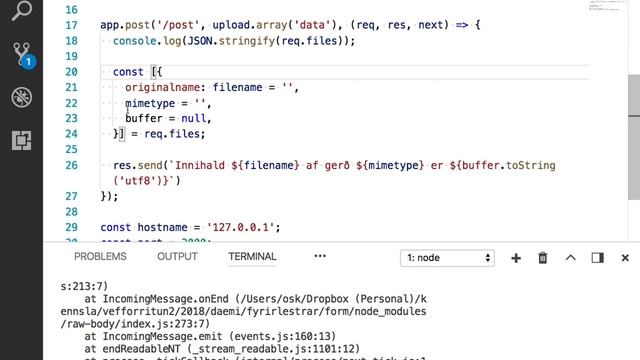Click the '127.0.0.1' string literal

(x=240, y=227)
